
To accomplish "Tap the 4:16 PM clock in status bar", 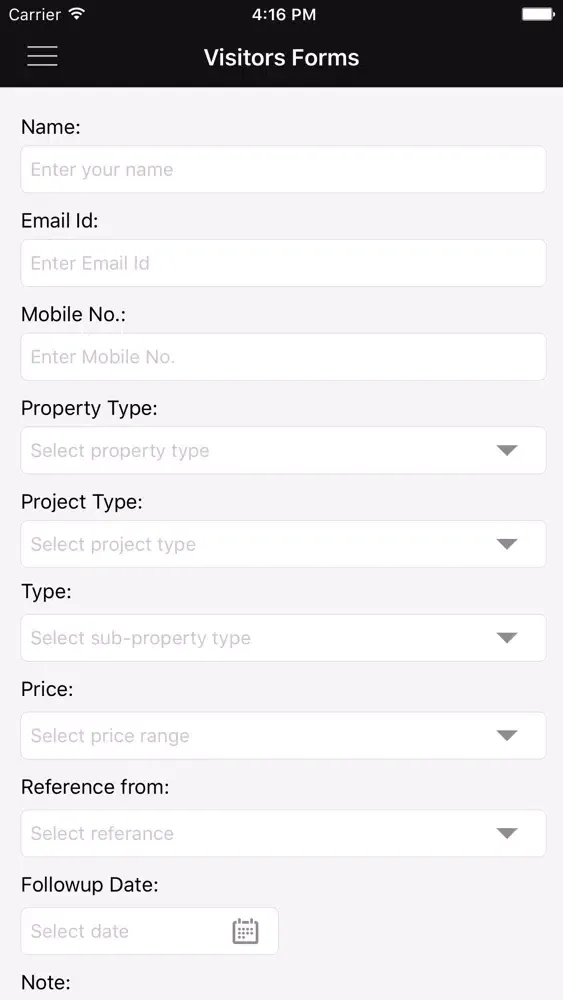I will coord(284,14).
